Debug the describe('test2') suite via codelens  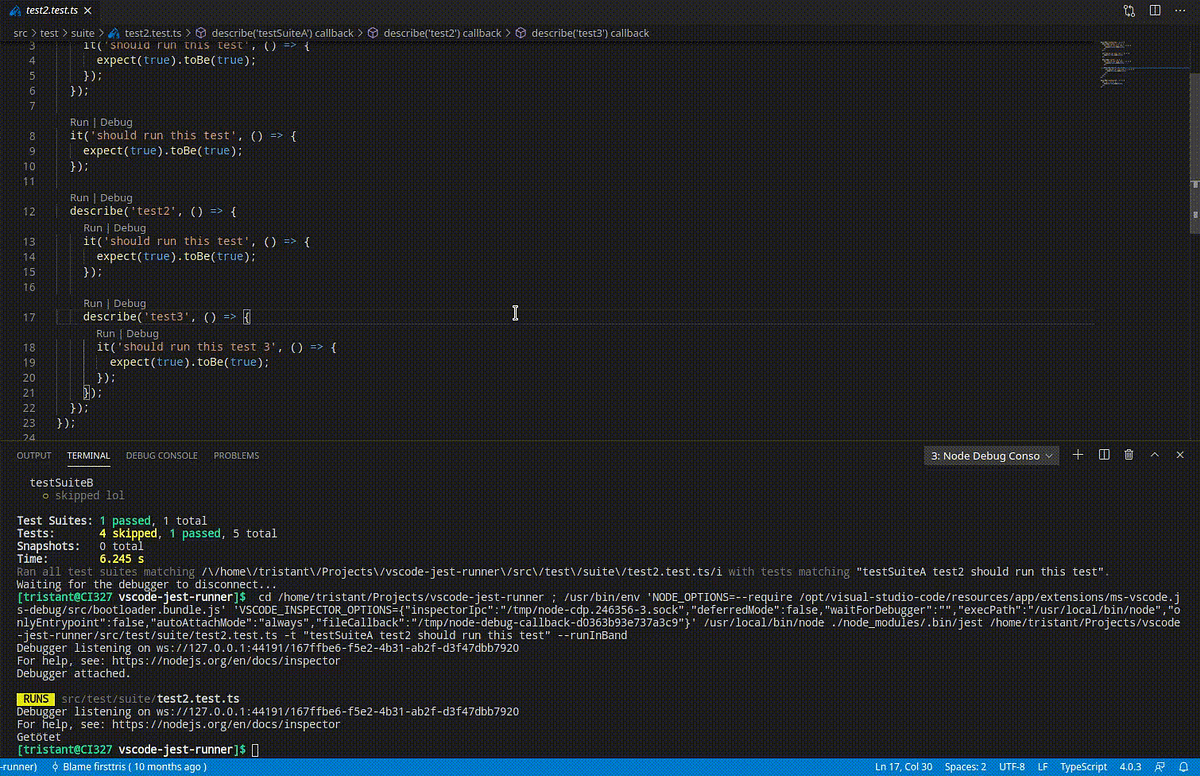(116, 198)
